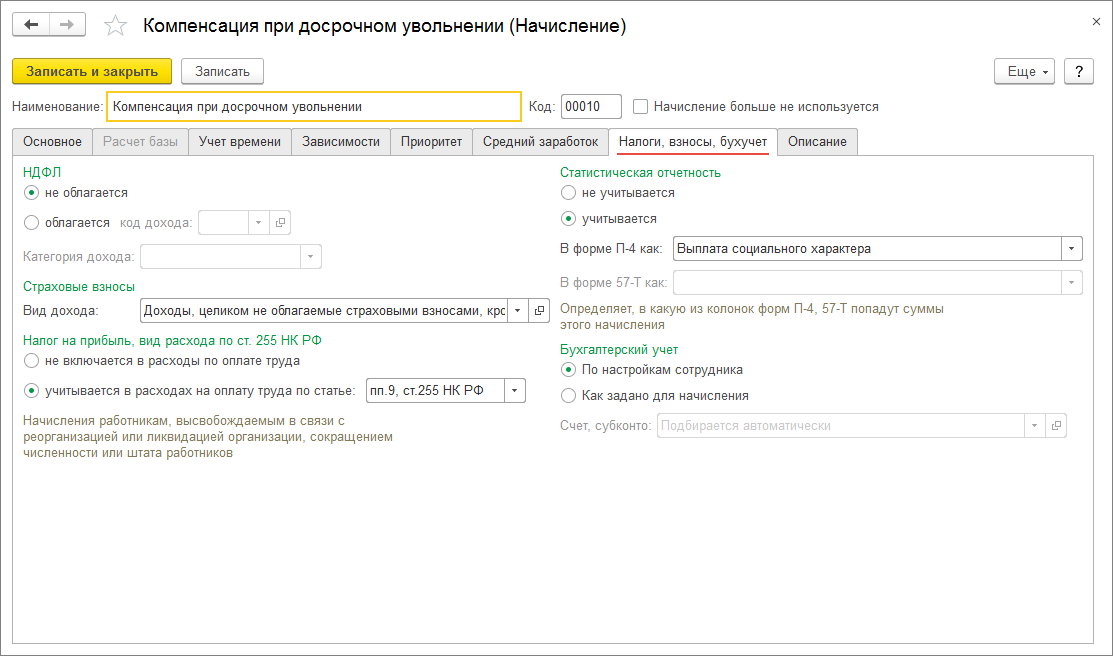
Task: Open the Вид дохода dropdown list
Action: pyautogui.click(x=518, y=311)
